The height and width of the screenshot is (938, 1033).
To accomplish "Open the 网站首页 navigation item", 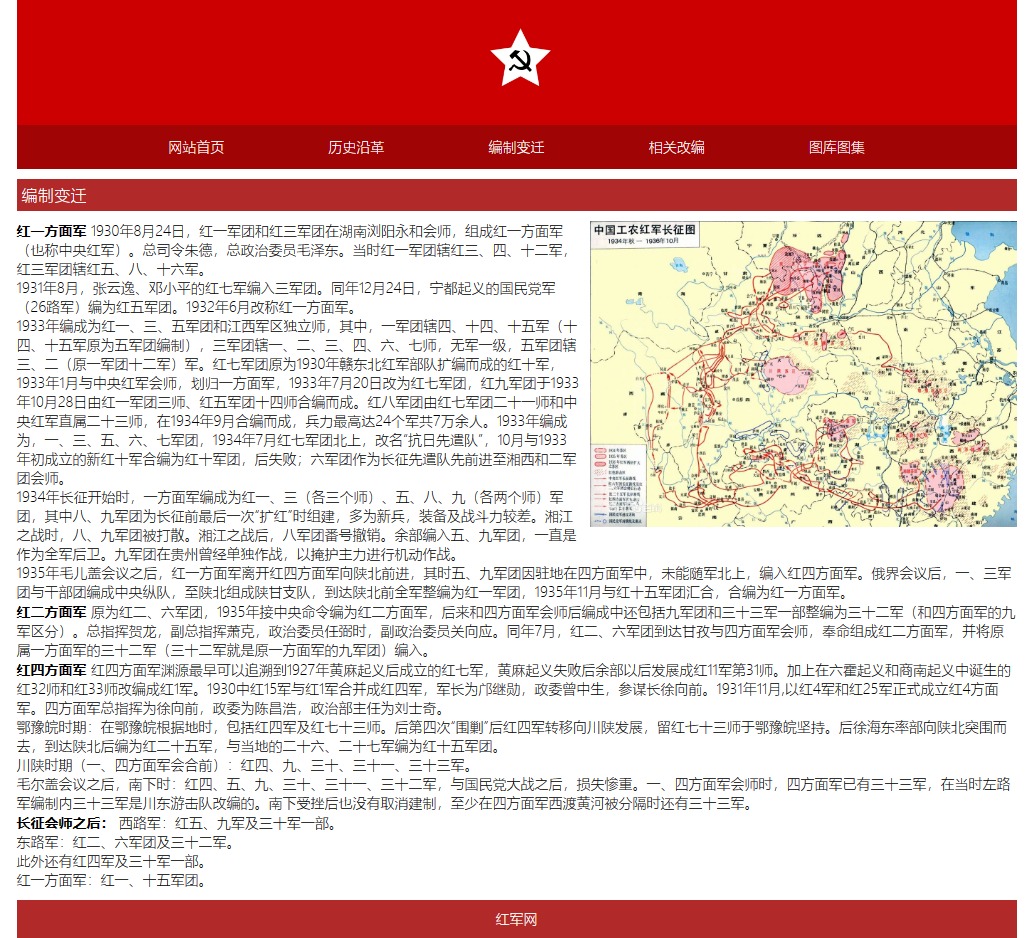I will pos(196,147).
